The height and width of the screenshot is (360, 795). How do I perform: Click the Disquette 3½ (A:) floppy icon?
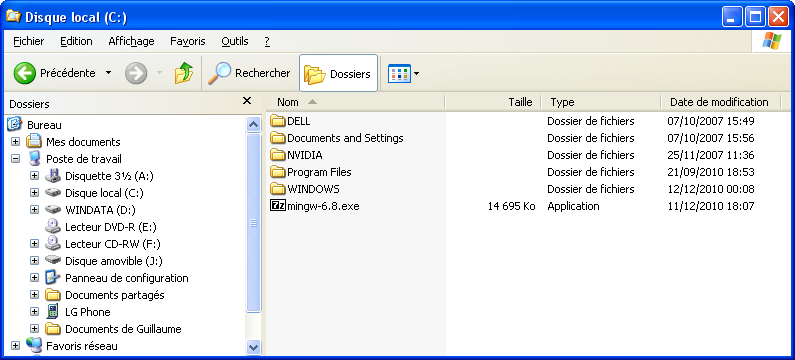53,175
